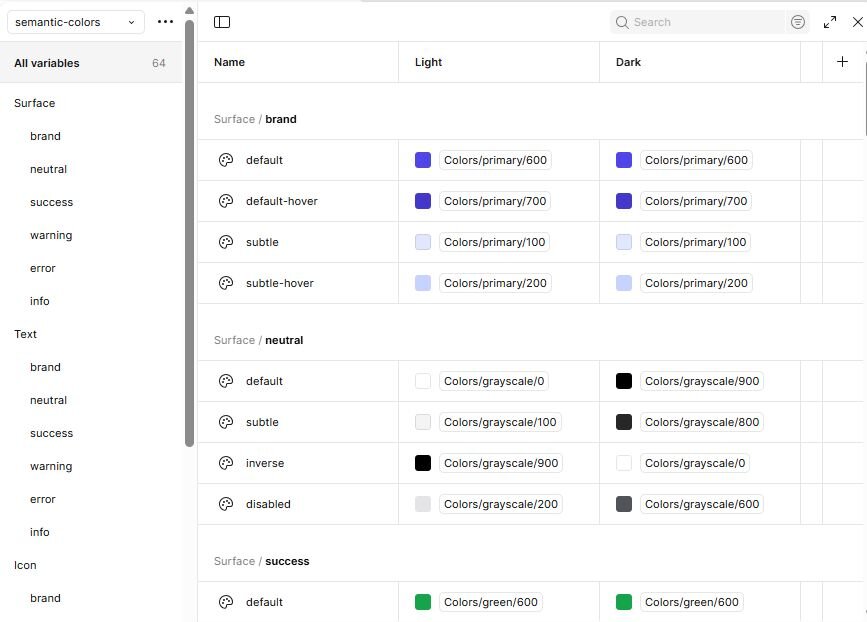Click Dark swatch for neutral default

click(x=624, y=381)
